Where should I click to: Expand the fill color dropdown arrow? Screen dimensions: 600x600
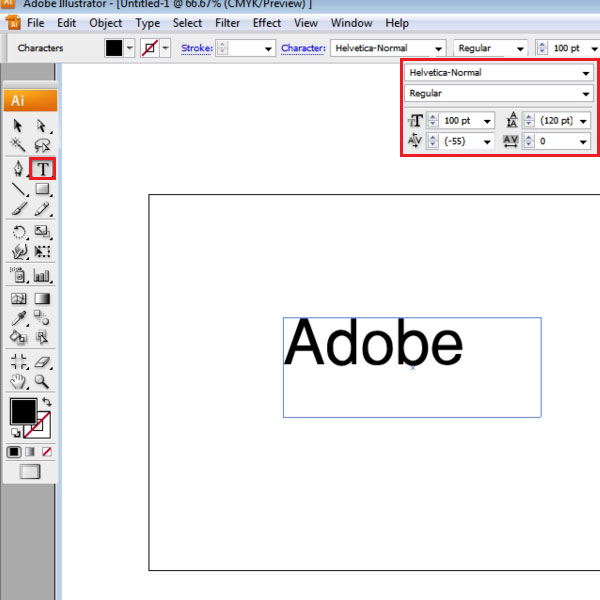point(129,48)
